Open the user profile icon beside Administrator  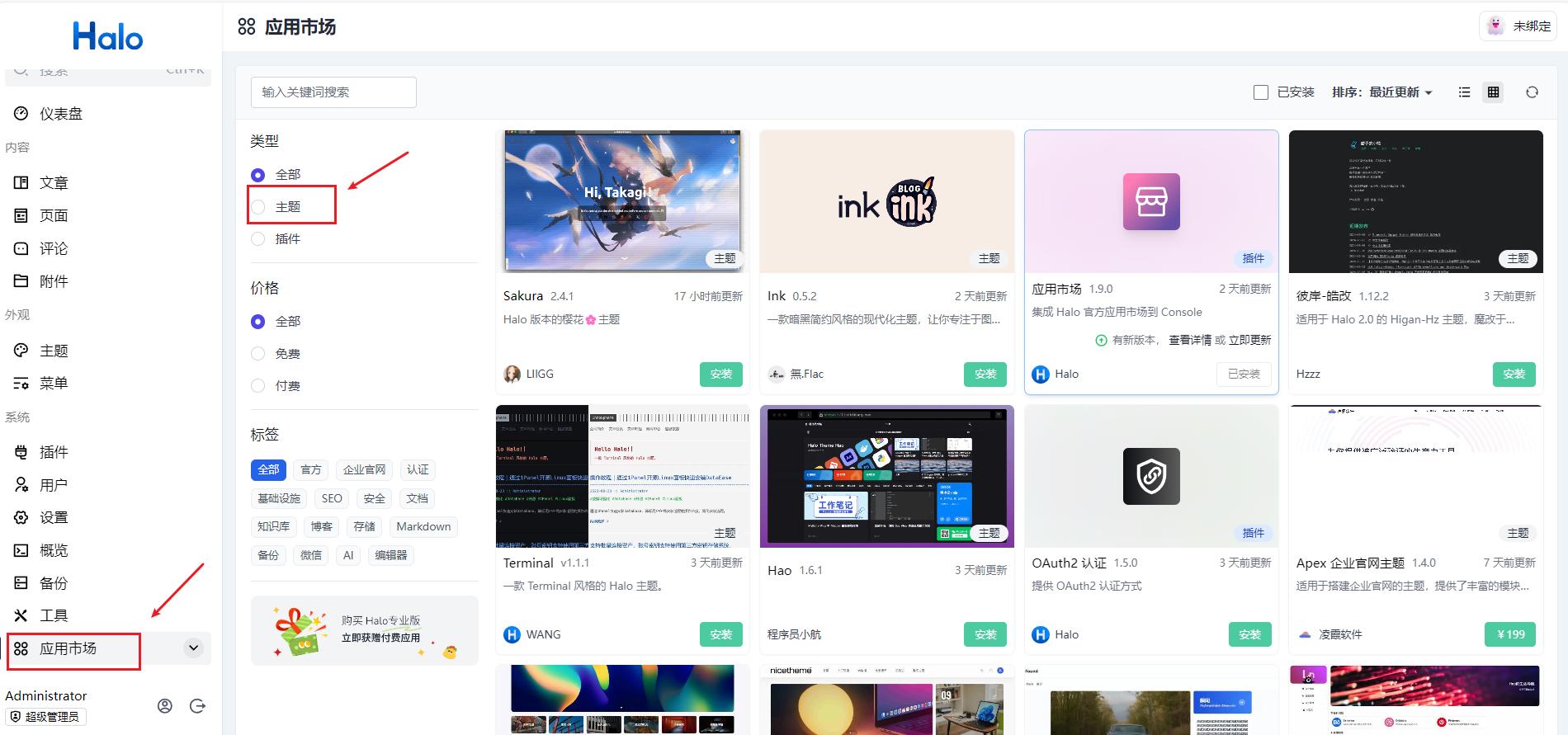click(x=165, y=706)
